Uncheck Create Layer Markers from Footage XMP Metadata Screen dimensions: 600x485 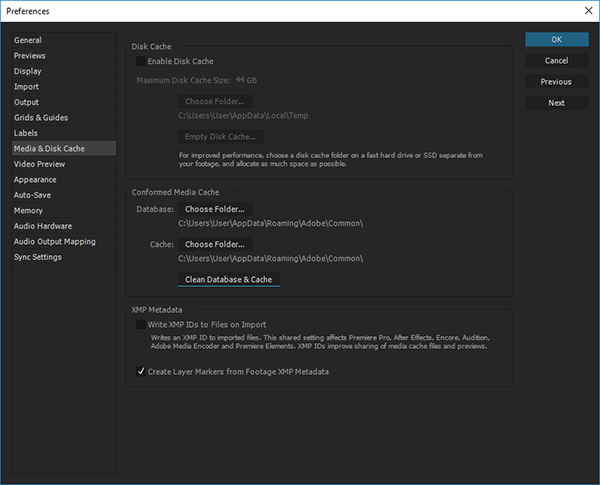[x=141, y=371]
